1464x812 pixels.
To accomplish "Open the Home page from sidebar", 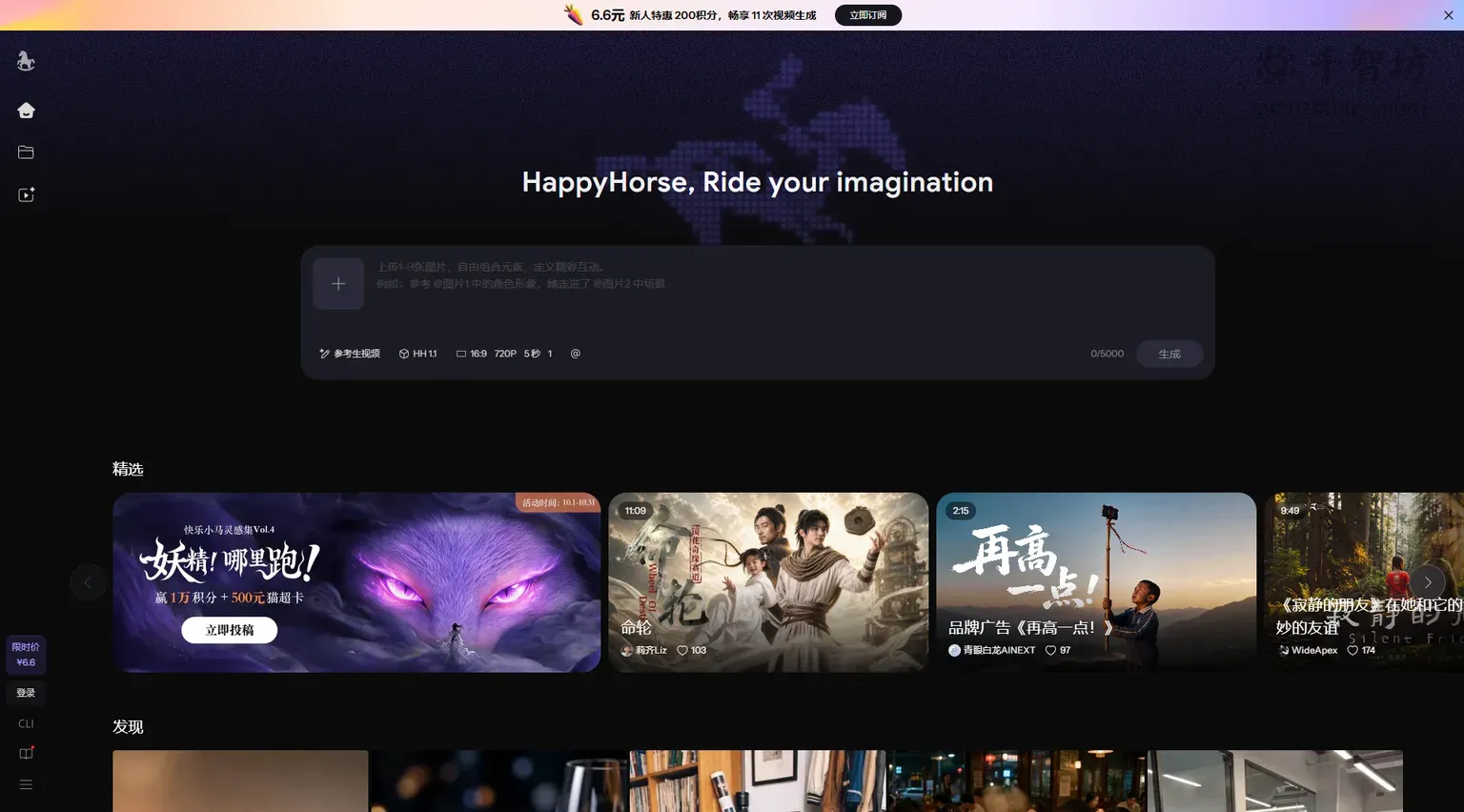I will 26,111.
